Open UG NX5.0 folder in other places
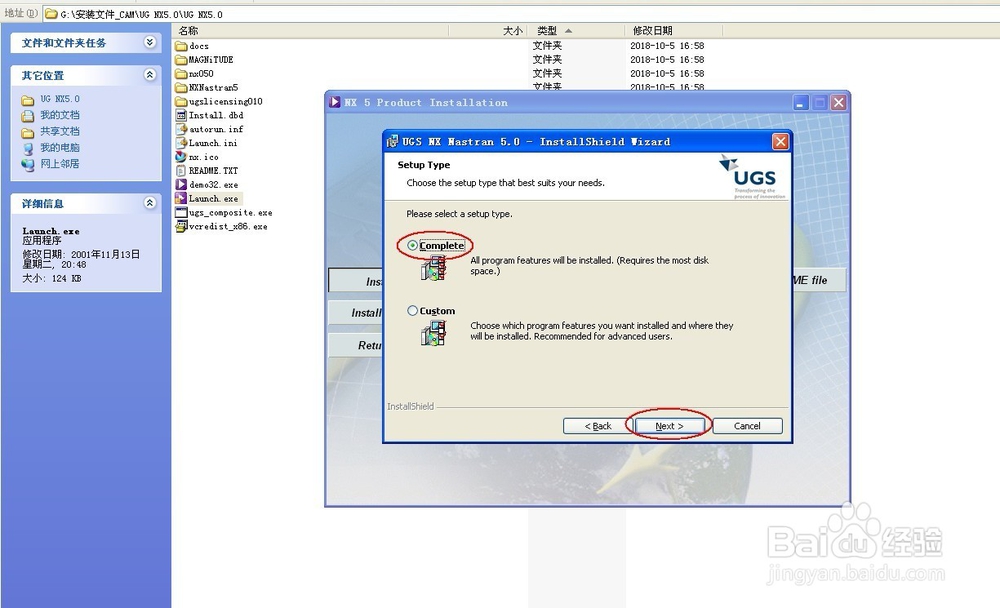The image size is (1000, 608). tap(60, 99)
